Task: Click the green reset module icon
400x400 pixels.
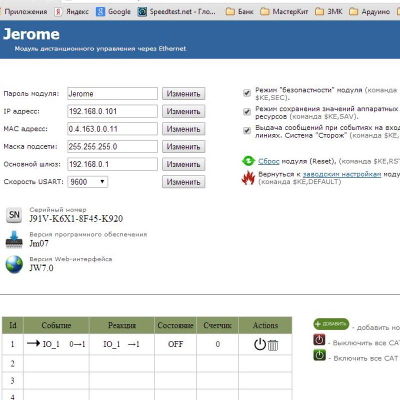Action: pyautogui.click(x=248, y=161)
